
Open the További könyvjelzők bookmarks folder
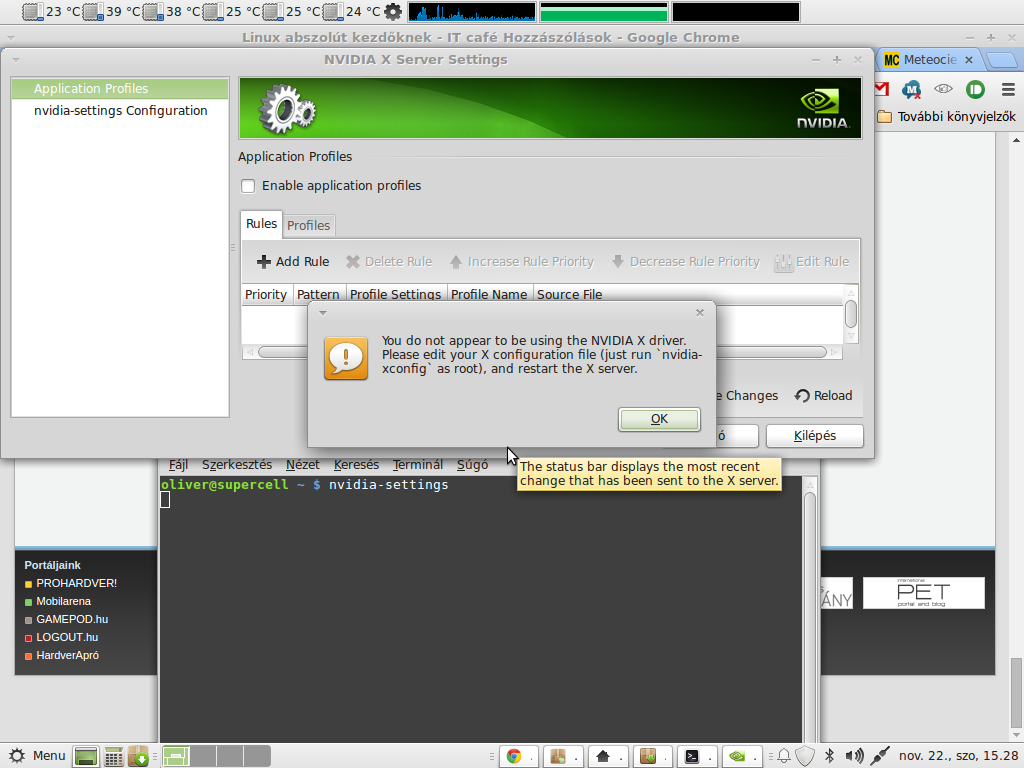(947, 116)
